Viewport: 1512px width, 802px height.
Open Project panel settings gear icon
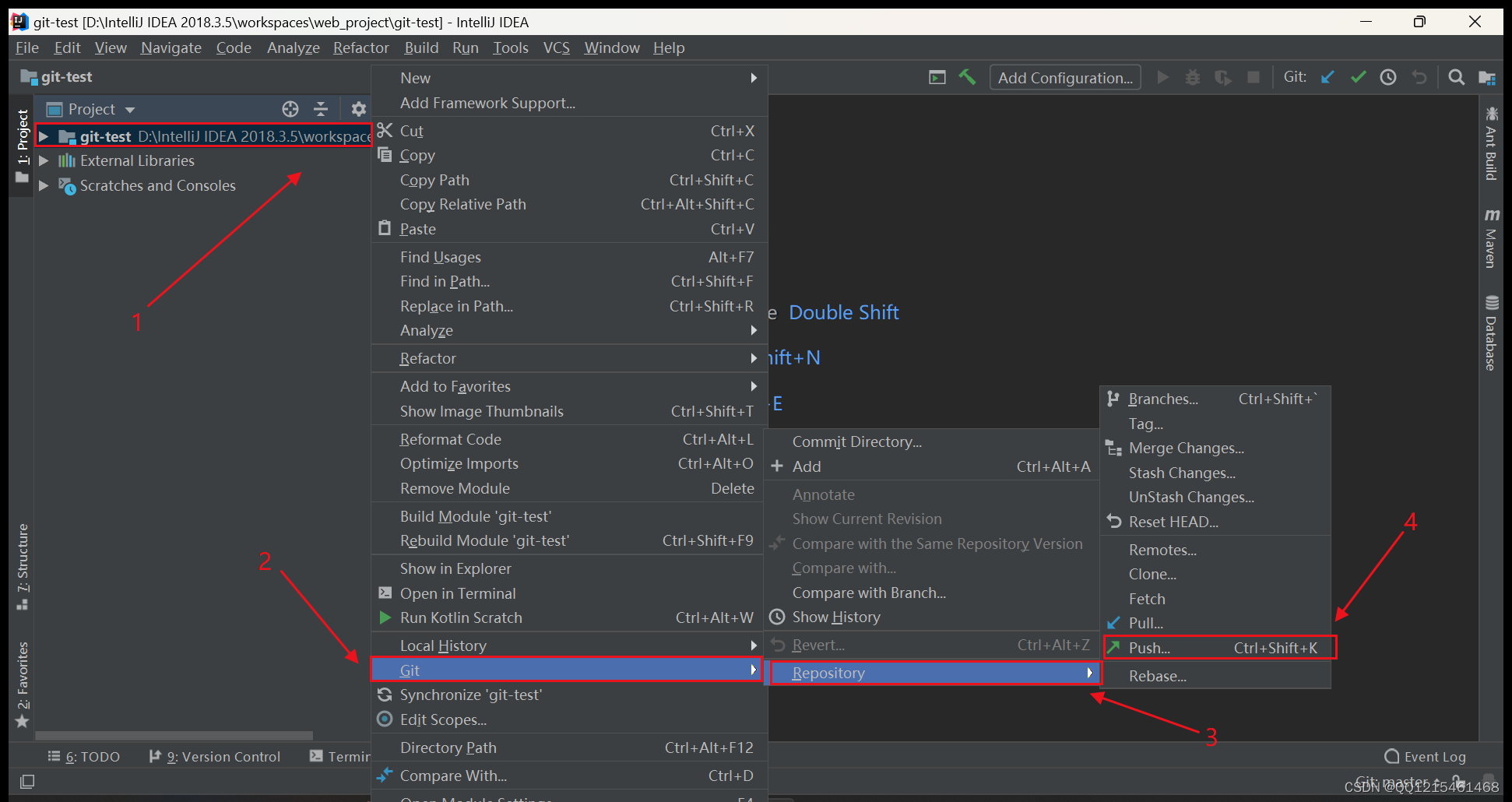(358, 109)
